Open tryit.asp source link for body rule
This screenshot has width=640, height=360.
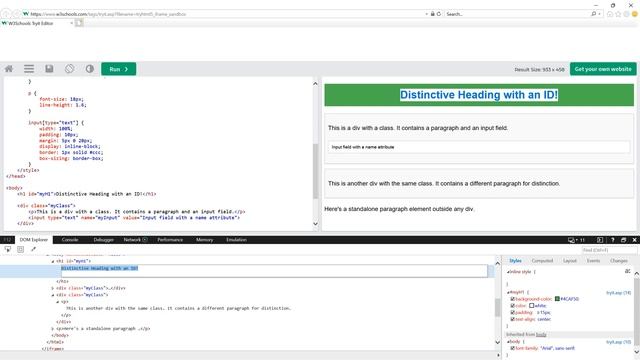pos(618,342)
